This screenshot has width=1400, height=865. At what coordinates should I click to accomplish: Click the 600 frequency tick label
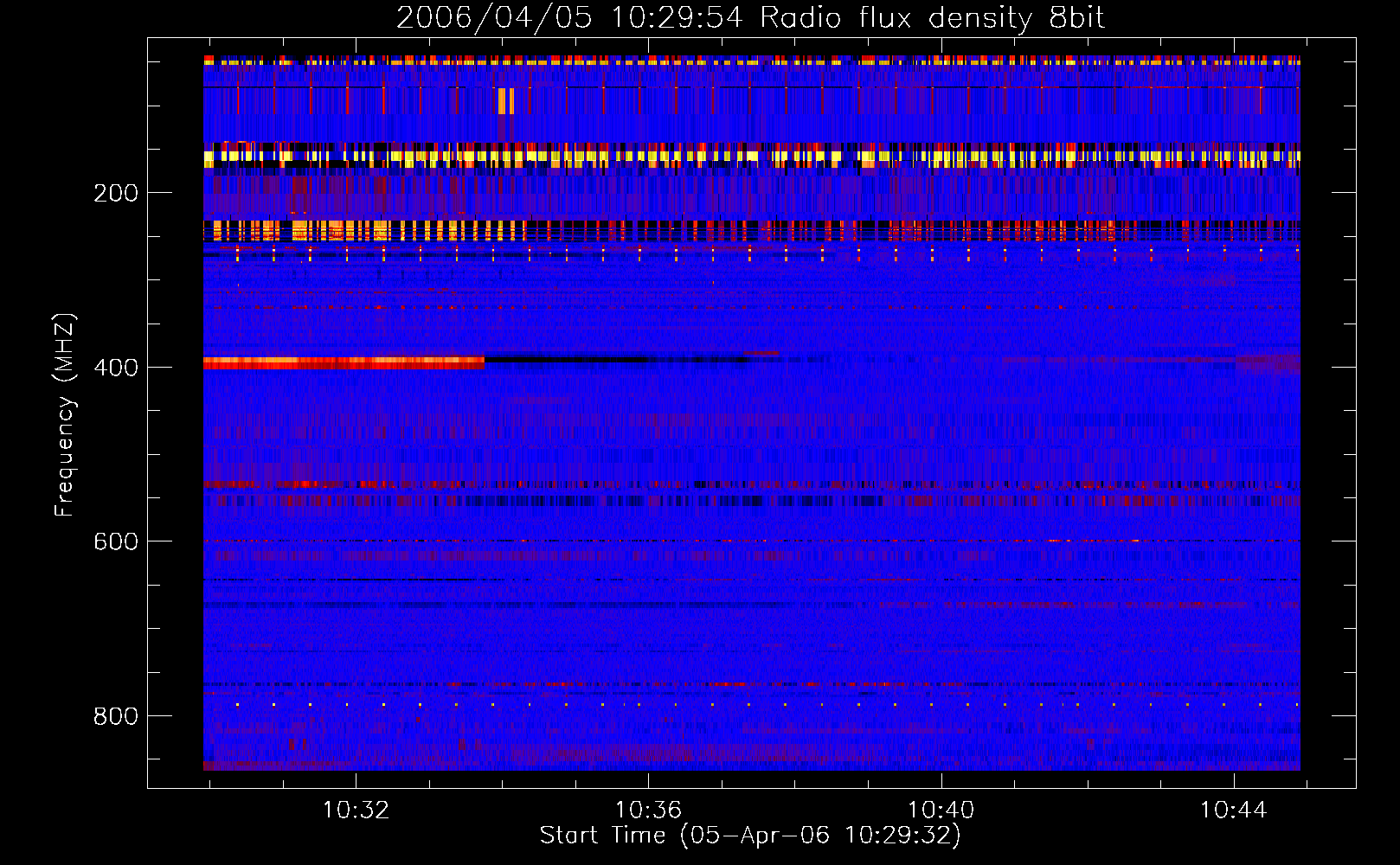point(116,541)
